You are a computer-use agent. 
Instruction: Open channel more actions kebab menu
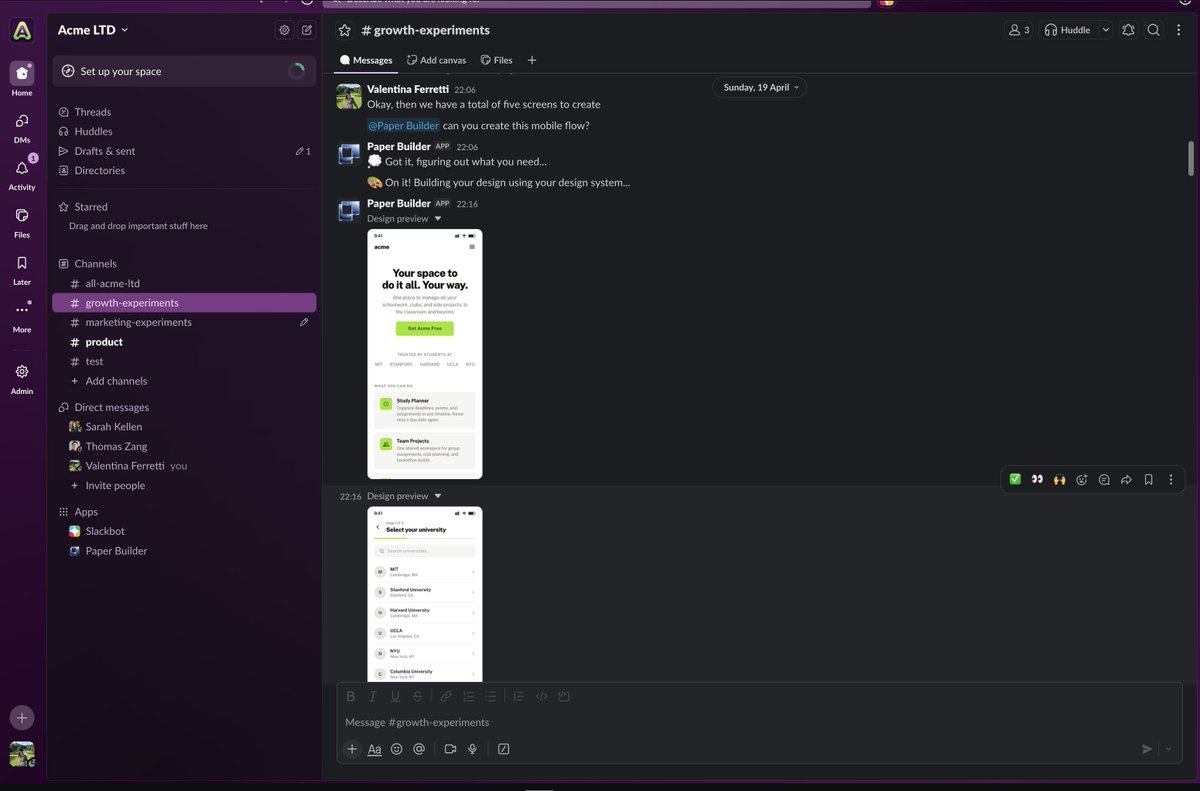coord(1178,30)
